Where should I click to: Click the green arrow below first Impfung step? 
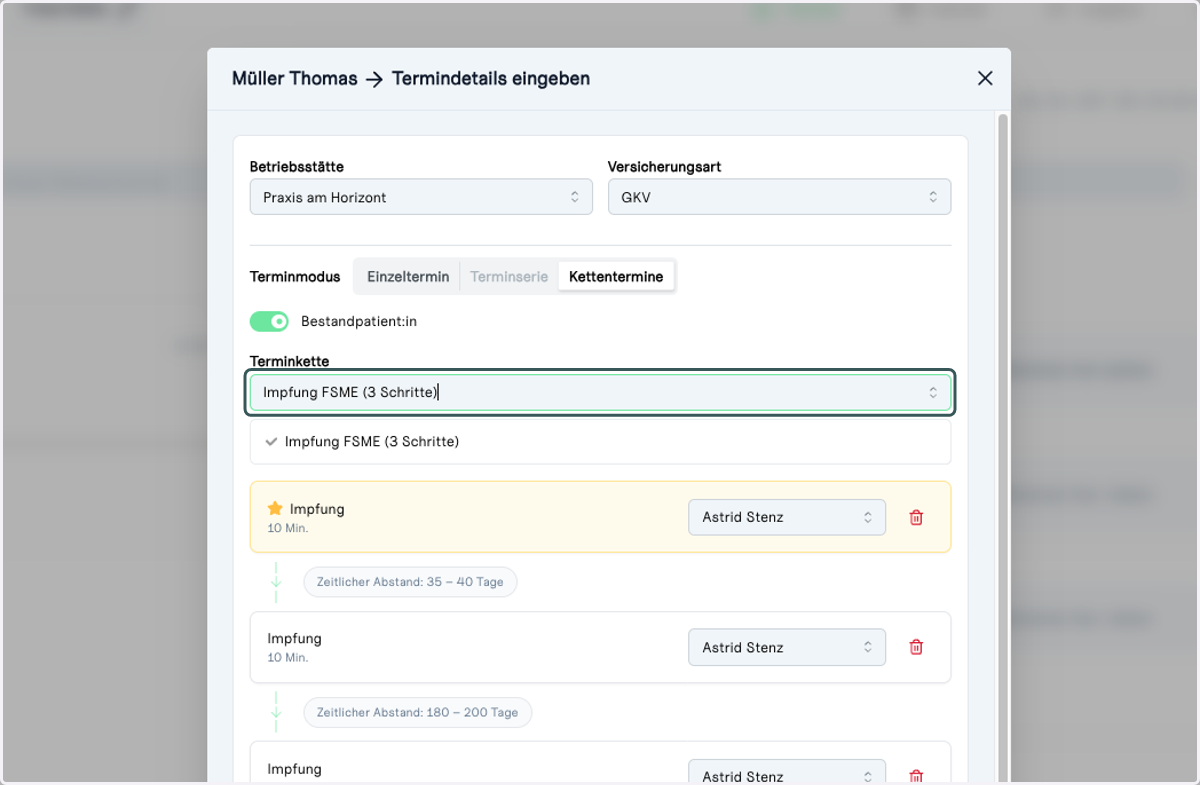pyautogui.click(x=276, y=582)
